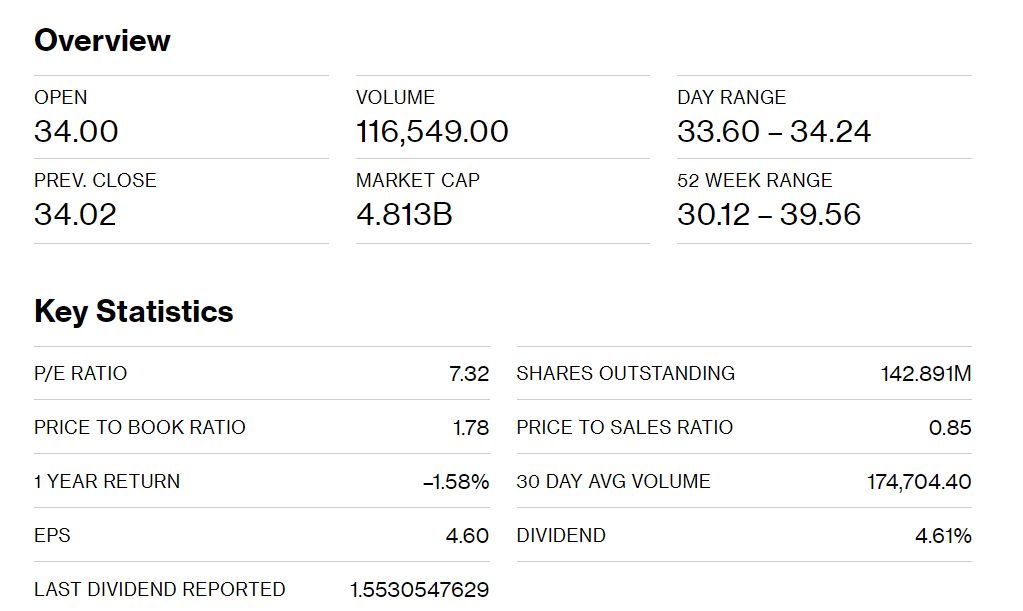Click the last dividend value 1.5530547629
The height and width of the screenshot is (611, 1023).
tap(419, 590)
